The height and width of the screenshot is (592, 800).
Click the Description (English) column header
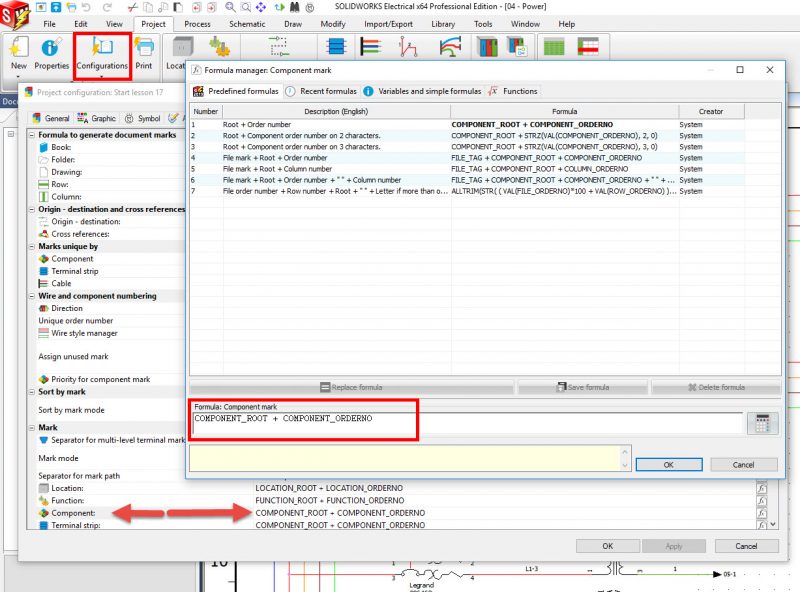(x=336, y=111)
